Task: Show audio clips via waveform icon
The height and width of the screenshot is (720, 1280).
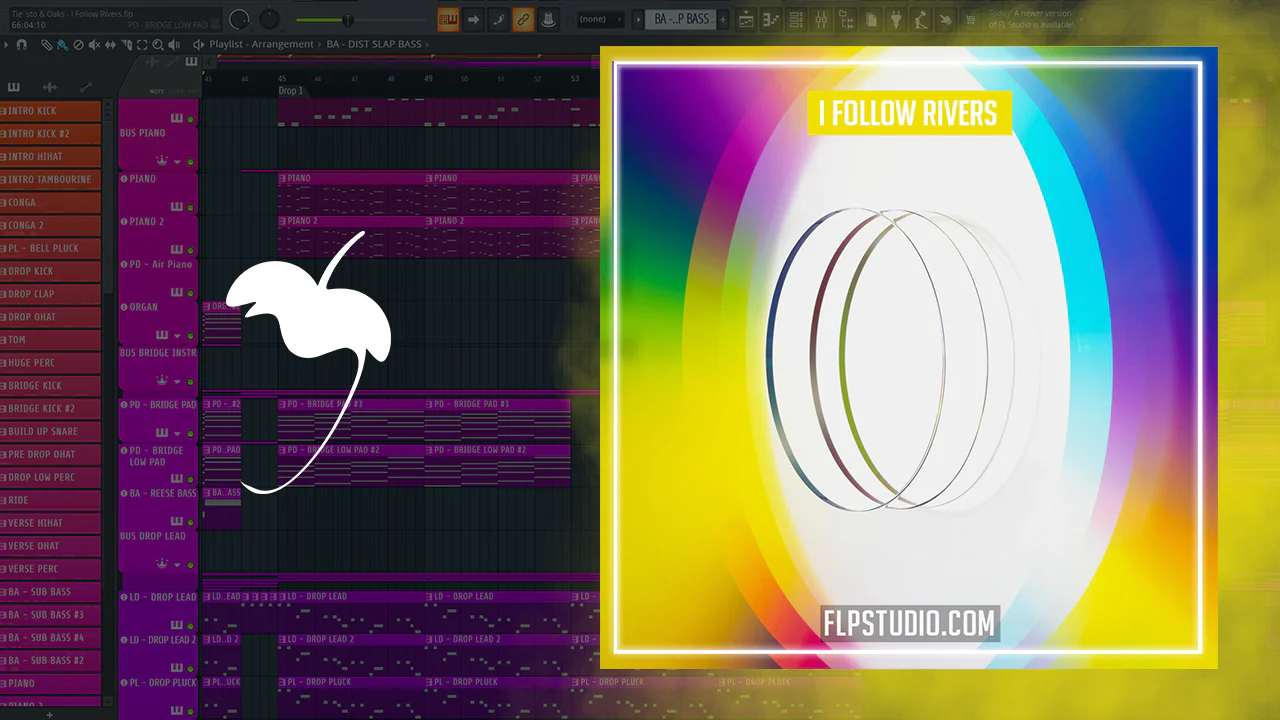Action: (x=50, y=88)
